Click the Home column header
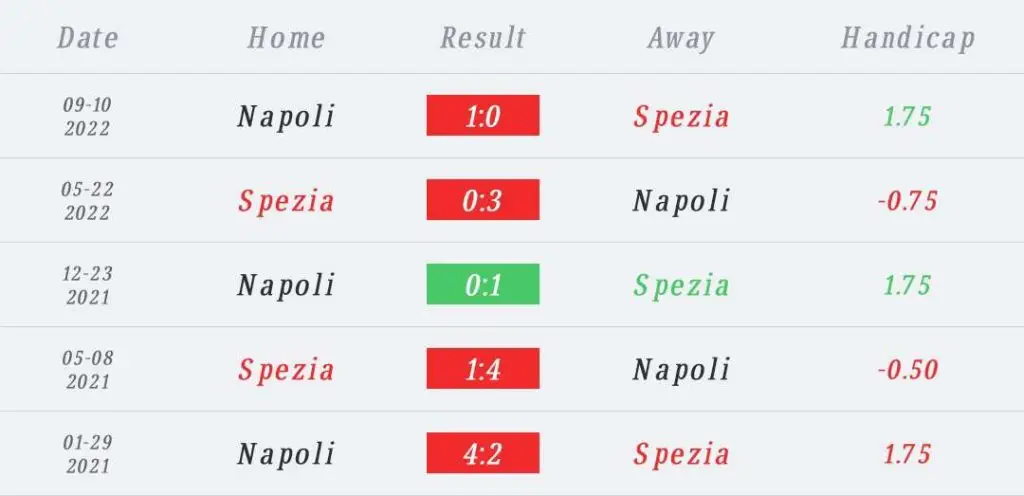The width and height of the screenshot is (1024, 496). coord(286,37)
